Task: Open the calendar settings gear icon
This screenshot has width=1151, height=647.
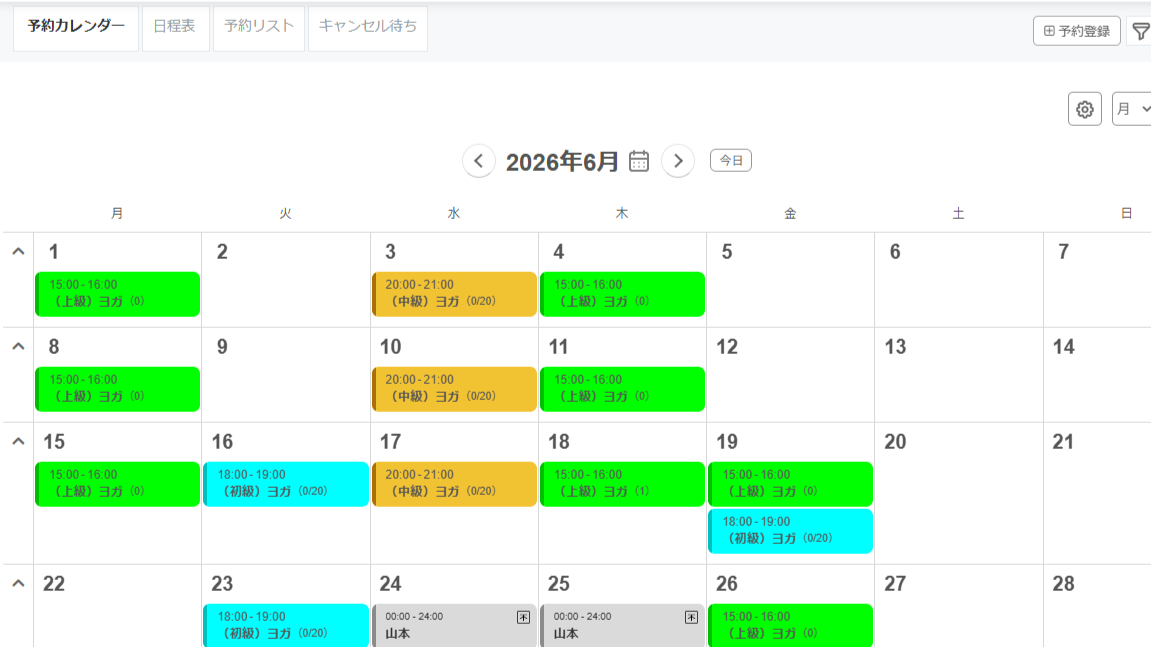Action: (1084, 109)
